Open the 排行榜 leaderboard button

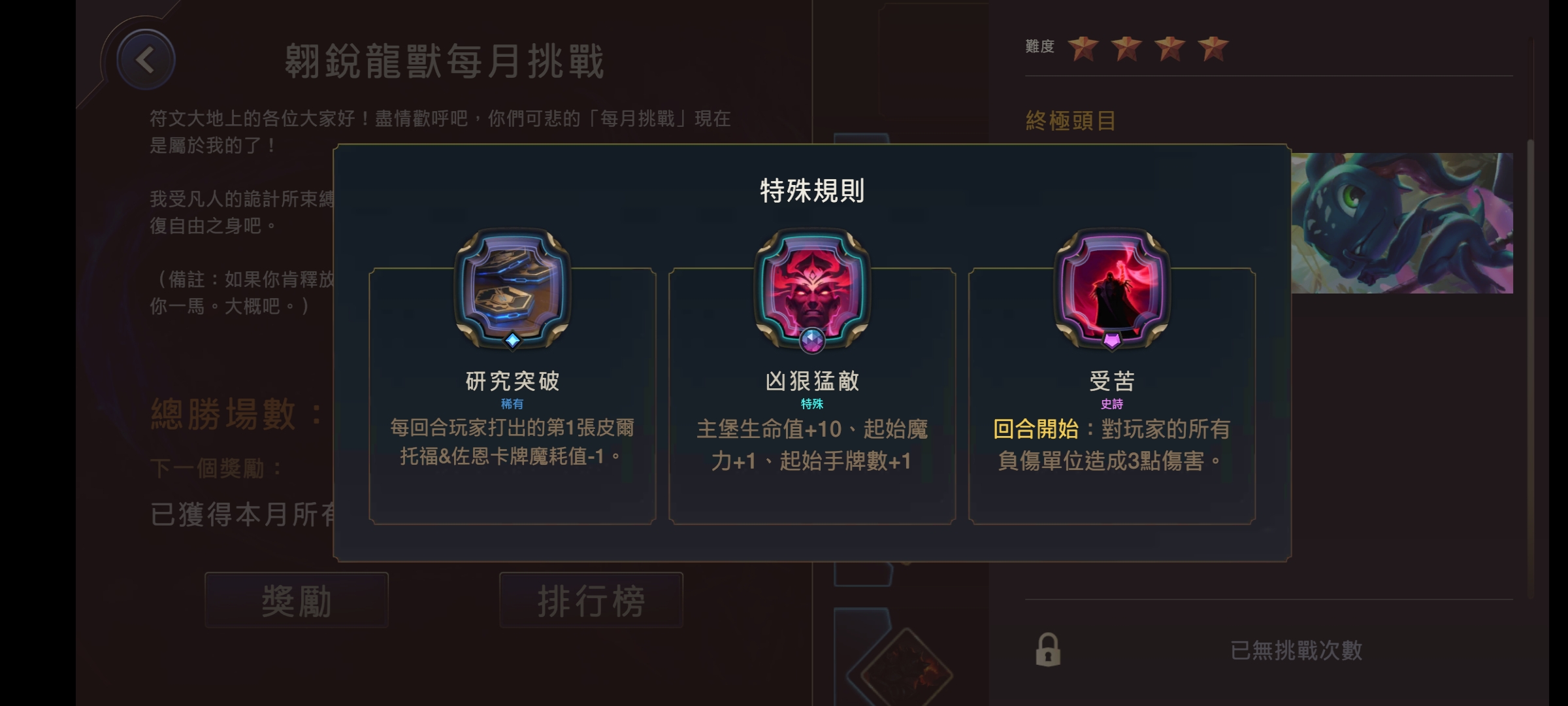tap(591, 600)
